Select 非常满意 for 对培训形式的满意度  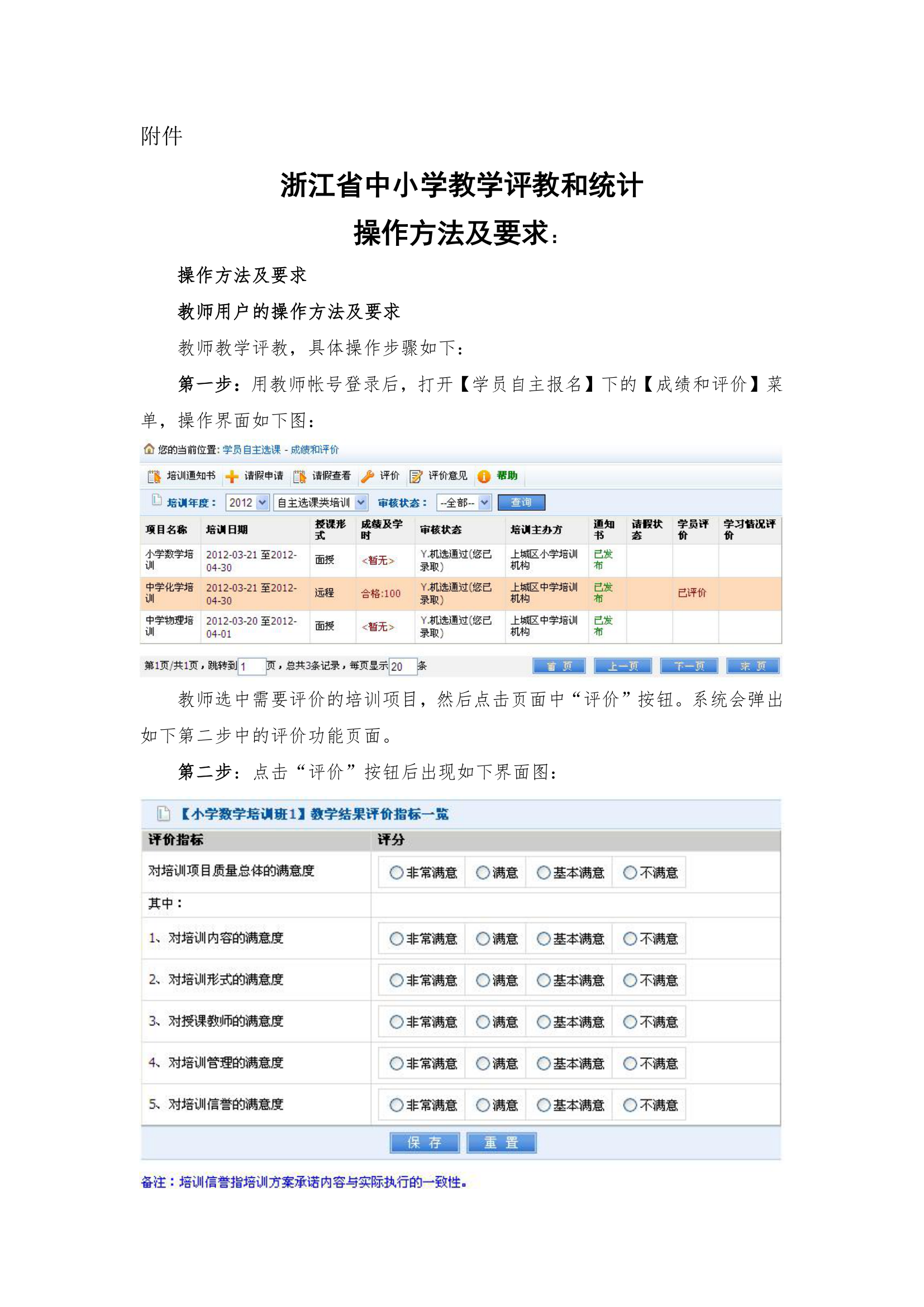click(x=396, y=980)
